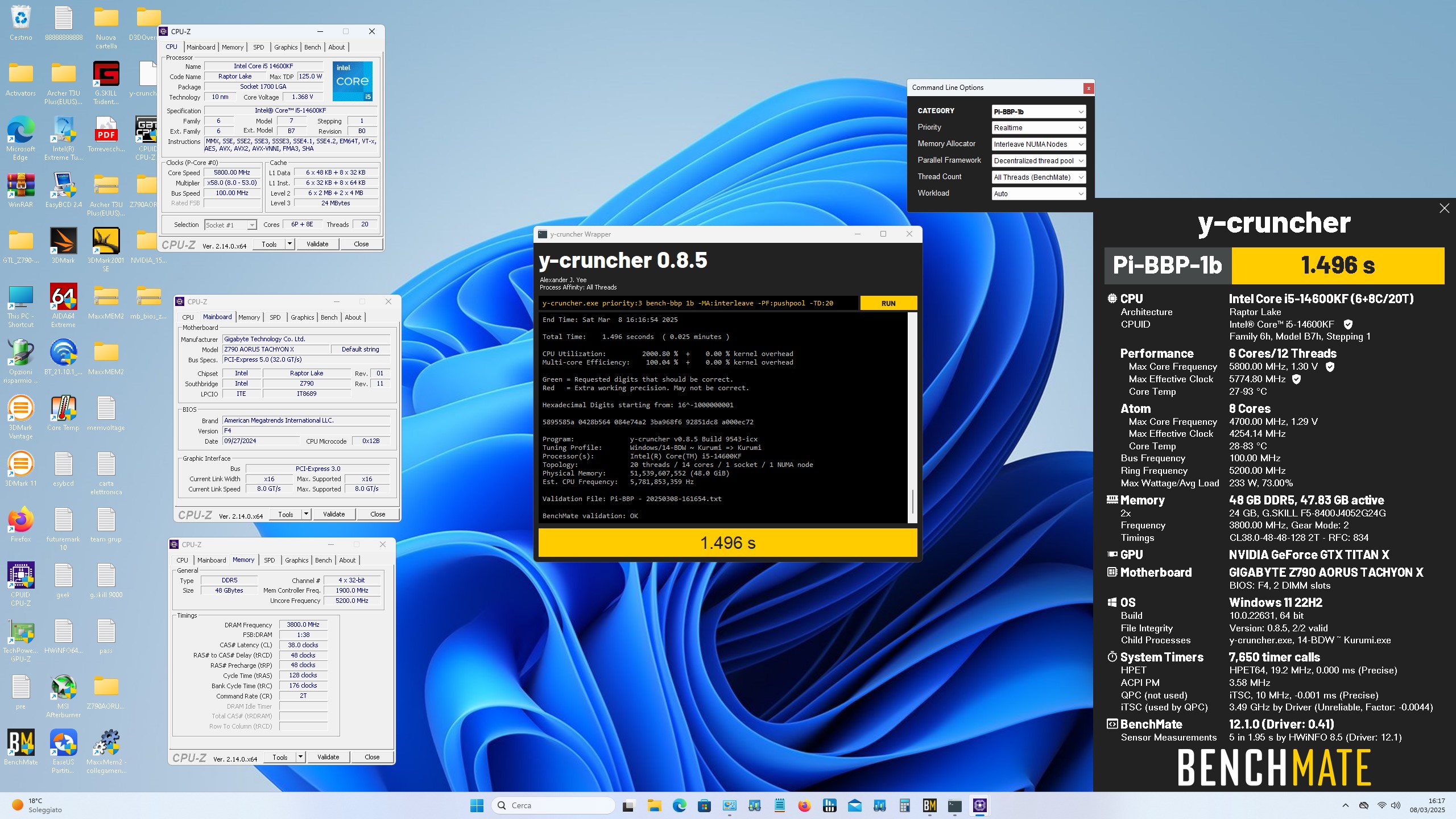
Task: Open Parallel Framework dropdown
Action: pyautogui.click(x=1039, y=161)
